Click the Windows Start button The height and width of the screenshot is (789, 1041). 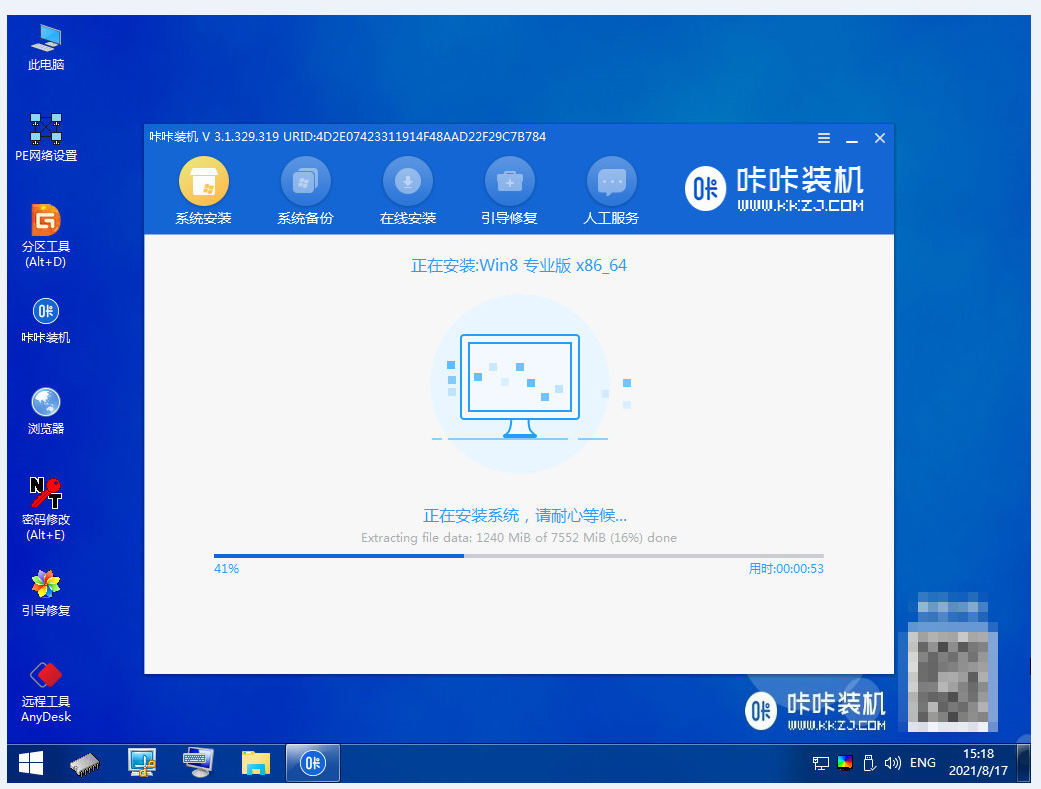[30, 764]
